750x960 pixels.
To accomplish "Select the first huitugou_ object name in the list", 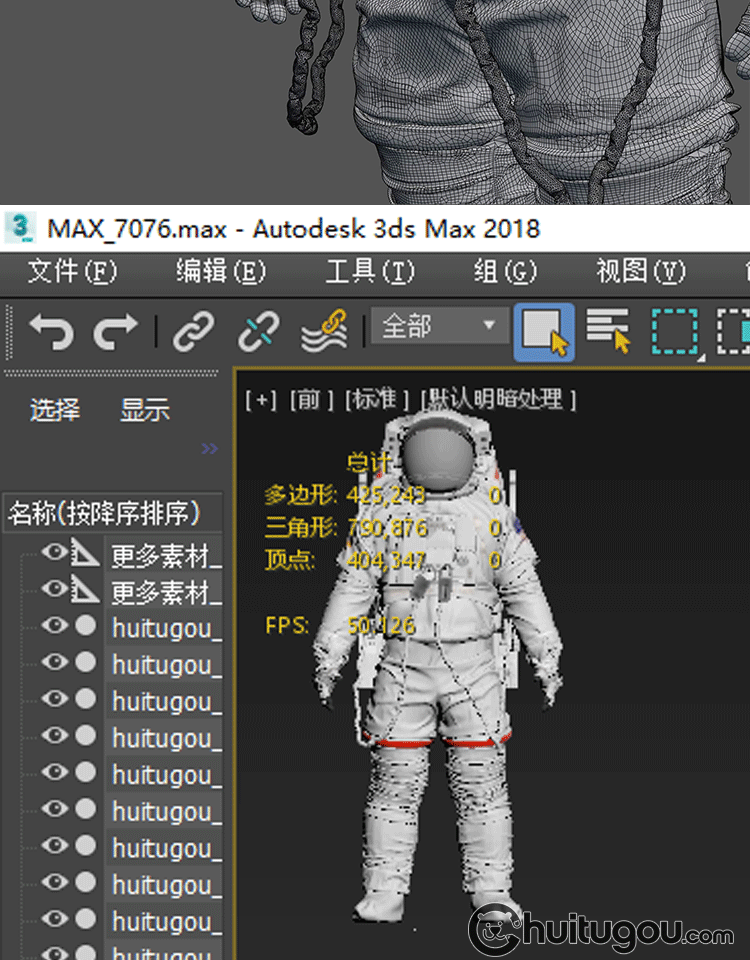I will (167, 629).
